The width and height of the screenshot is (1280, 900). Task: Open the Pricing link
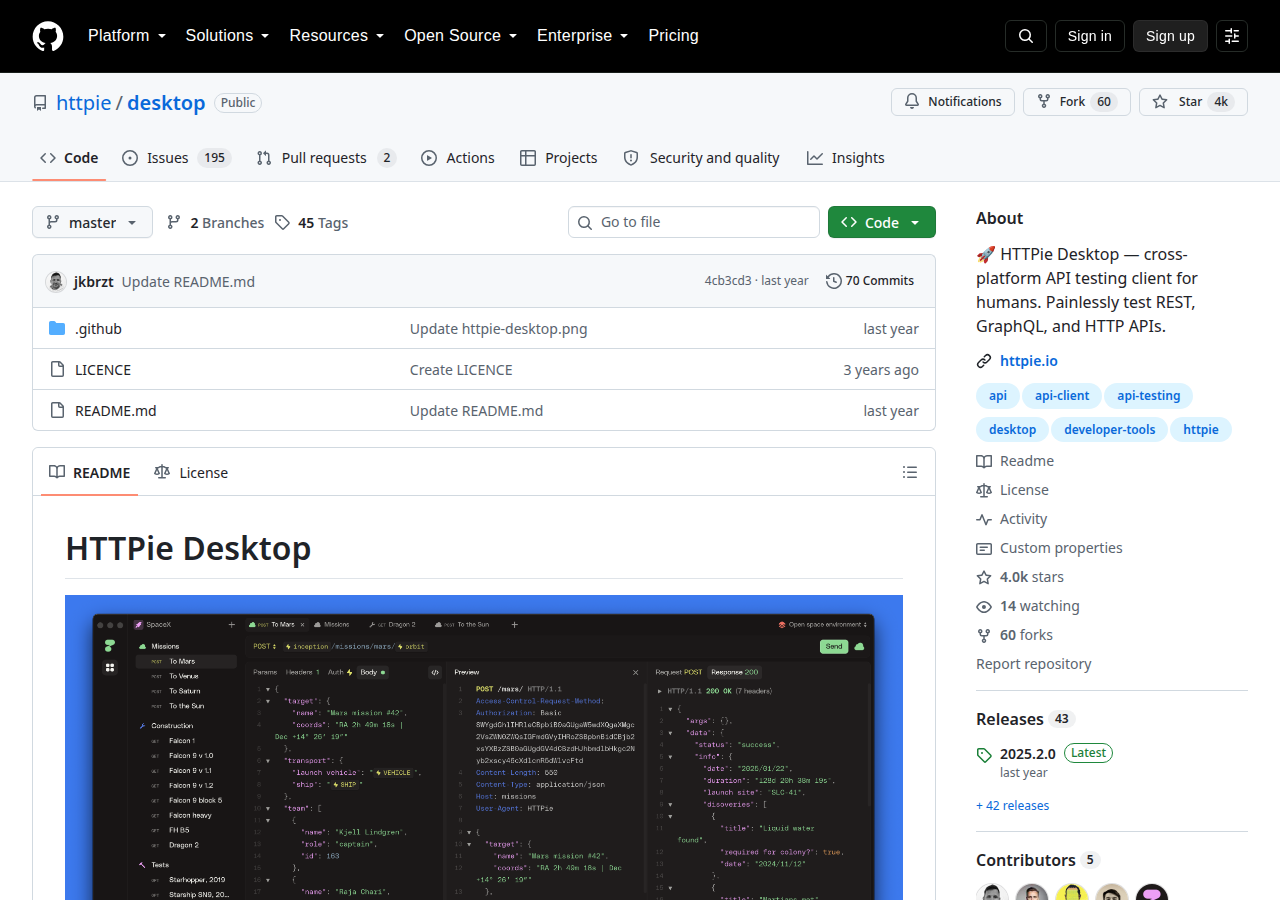pos(673,36)
